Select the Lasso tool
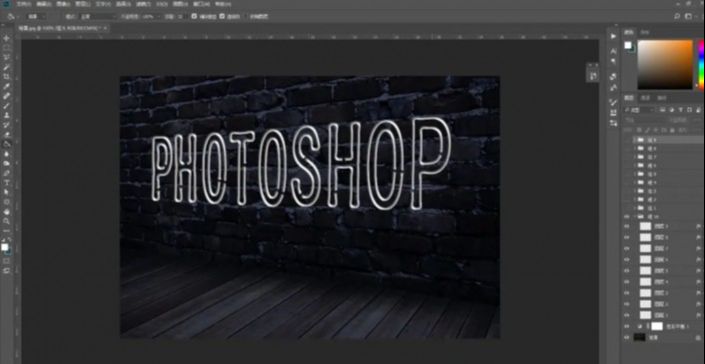 (6, 57)
